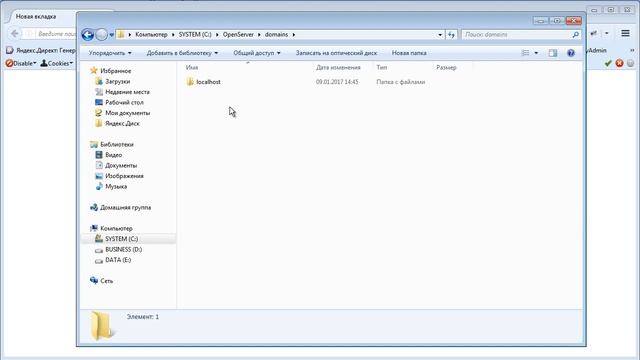
Task: Click the red cross icon in browser toolbar
Action: point(620,63)
